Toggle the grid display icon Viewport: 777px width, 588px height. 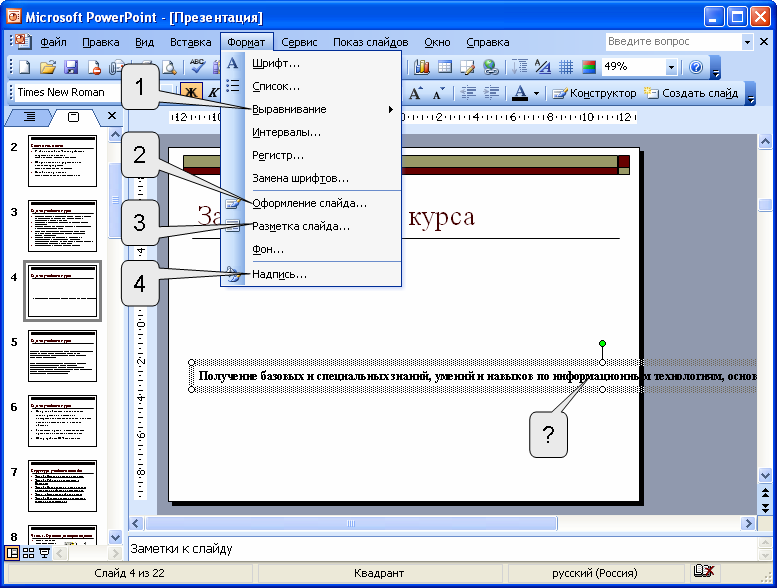566,67
